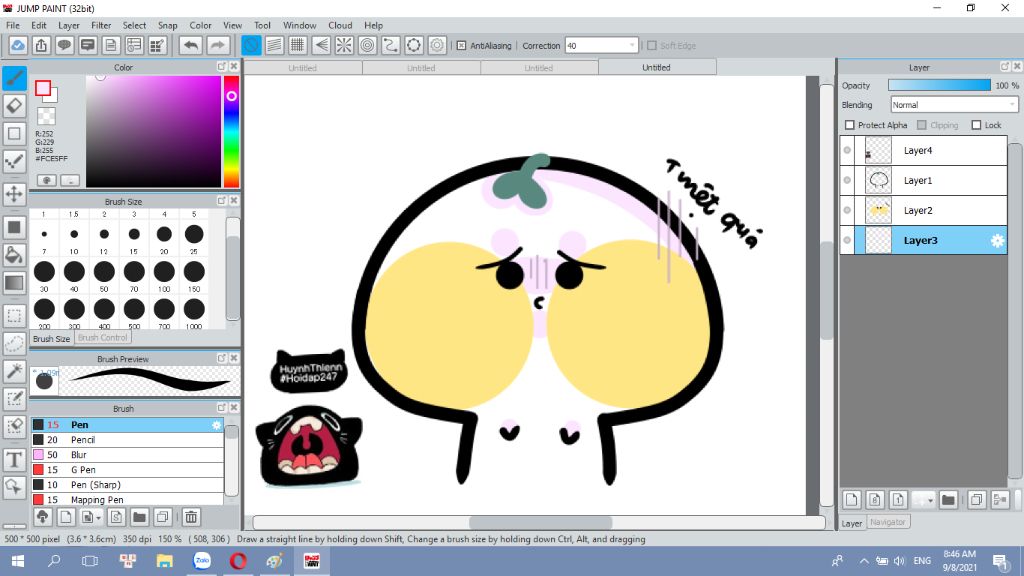Enable radial snap
Image resolution: width=1024 pixels, height=576 pixels.
(344, 45)
